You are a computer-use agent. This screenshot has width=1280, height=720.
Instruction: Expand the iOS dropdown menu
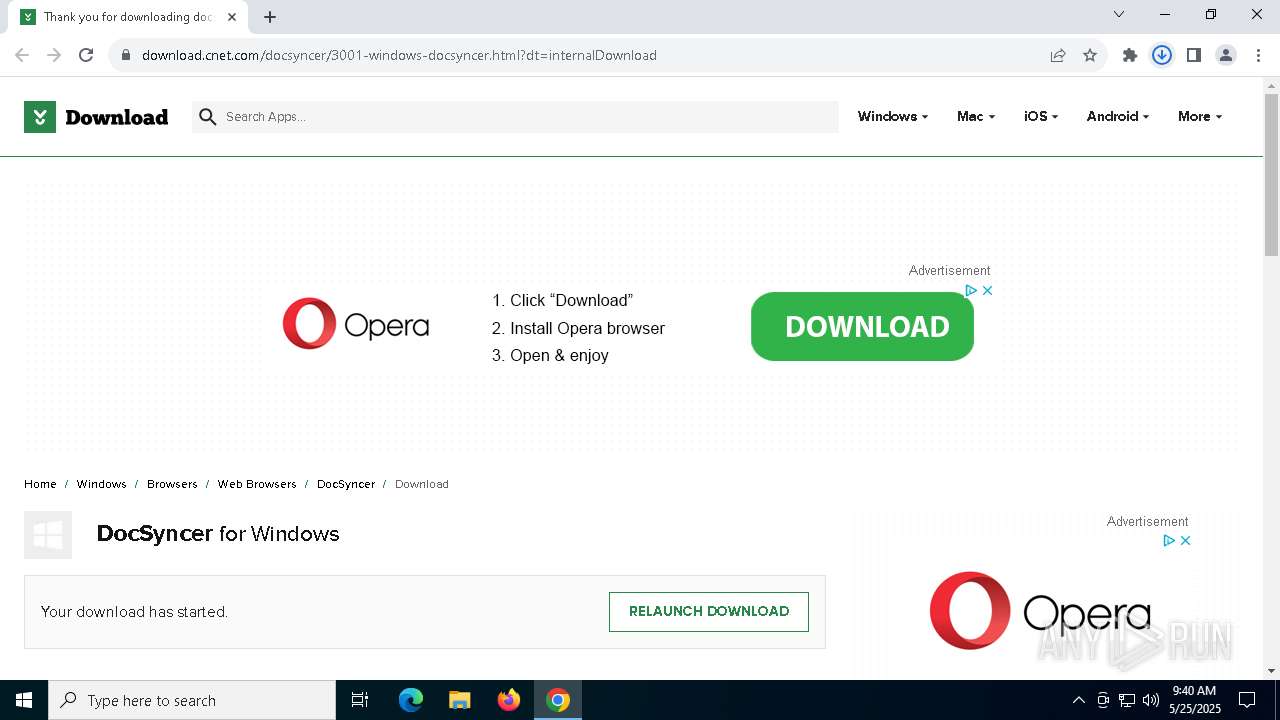point(1041,117)
